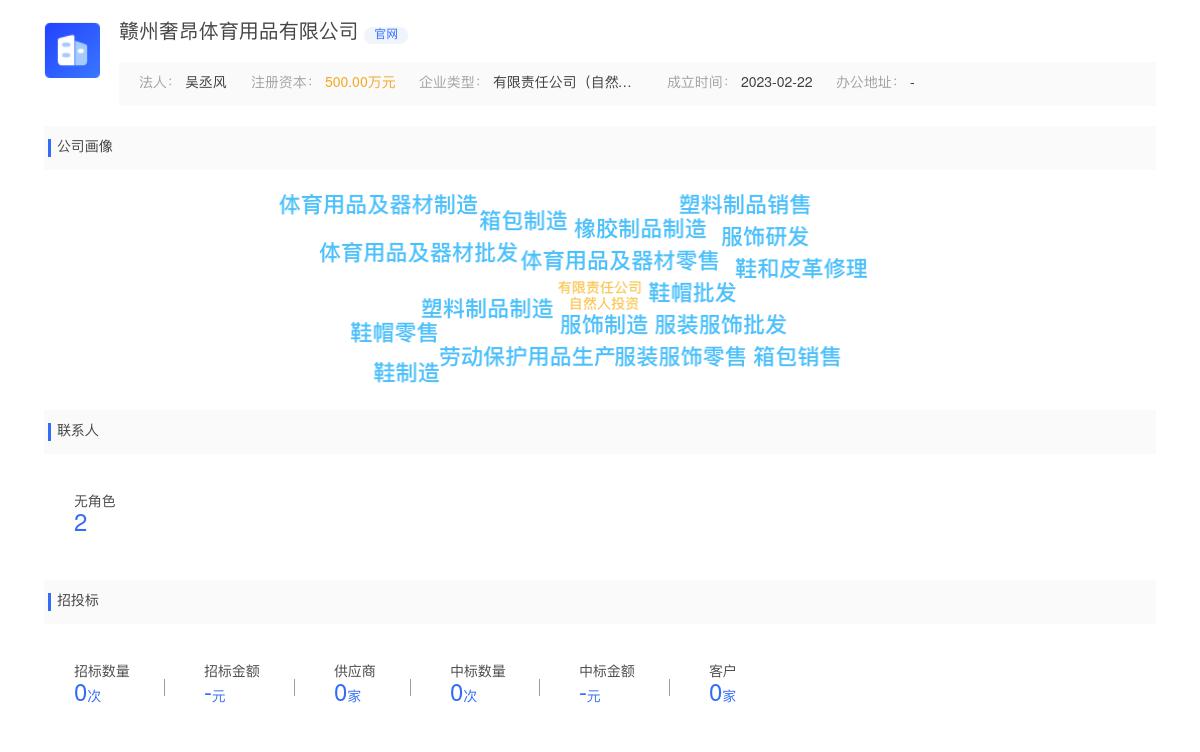Click tag 服饰研发
This screenshot has height=752, width=1200.
[x=764, y=237]
